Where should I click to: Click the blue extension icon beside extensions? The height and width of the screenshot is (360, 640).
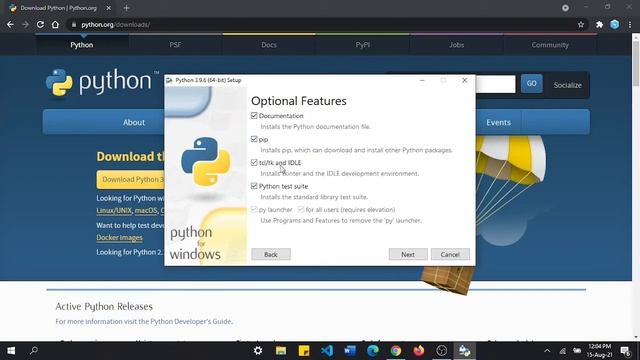tap(614, 24)
